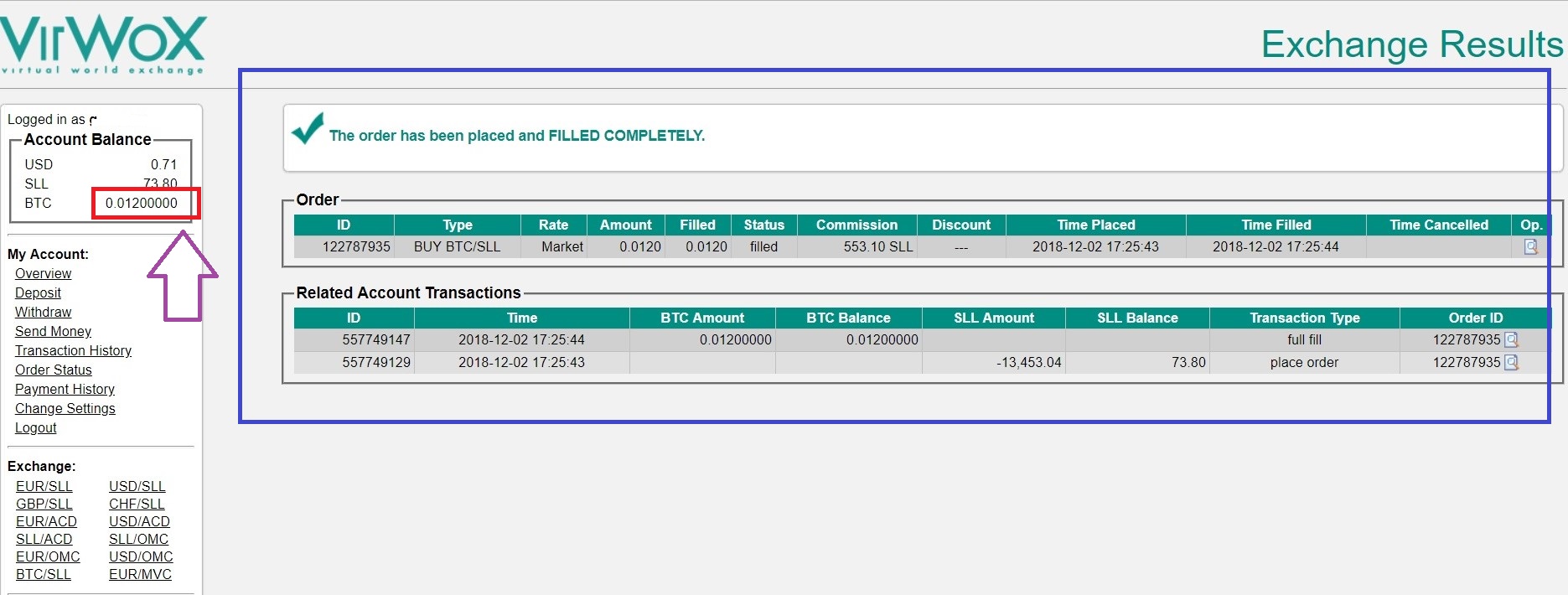Select EUR/OMC exchange pair
The width and height of the screenshot is (1568, 595).
pyautogui.click(x=48, y=556)
